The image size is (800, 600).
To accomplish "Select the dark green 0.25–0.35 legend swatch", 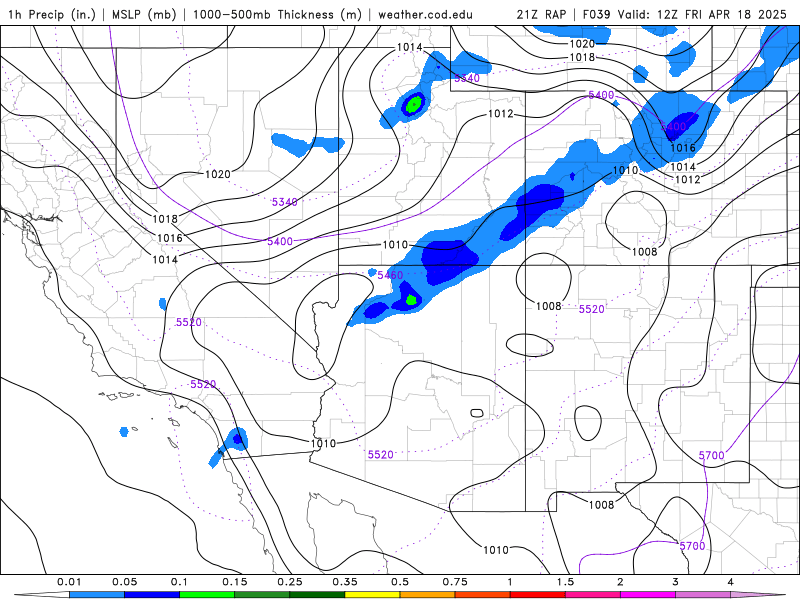I will pos(317,595).
